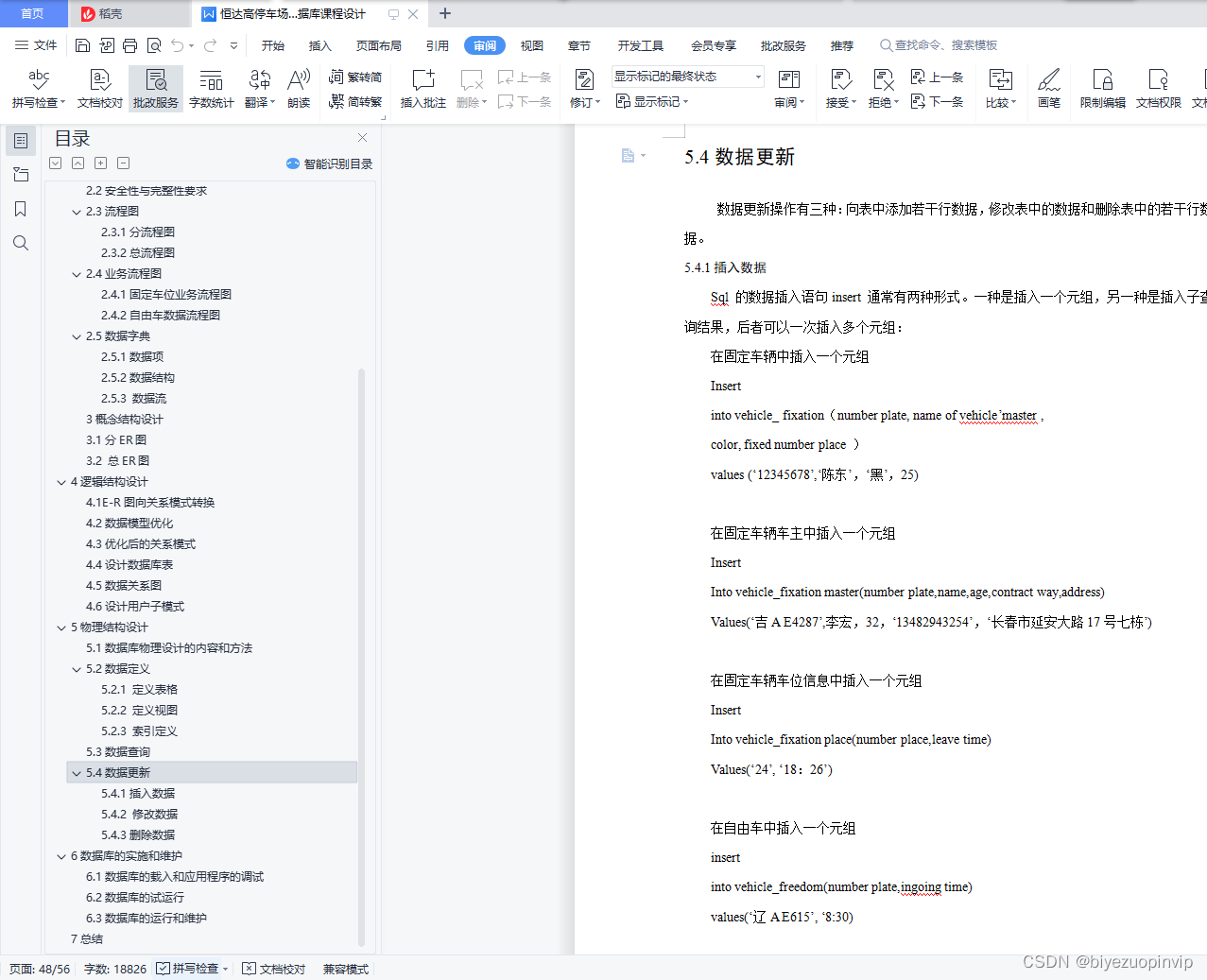
Task: Click the 智能识别目录 button
Action: pos(331,163)
